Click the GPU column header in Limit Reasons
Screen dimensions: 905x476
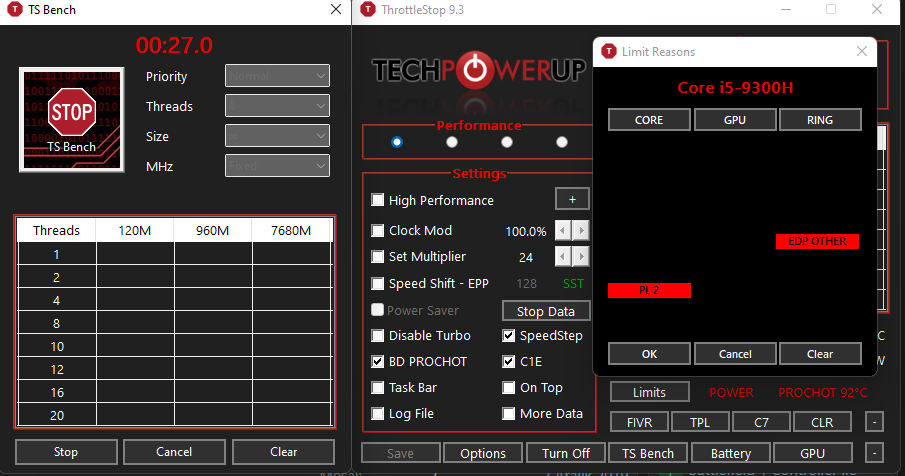point(735,120)
